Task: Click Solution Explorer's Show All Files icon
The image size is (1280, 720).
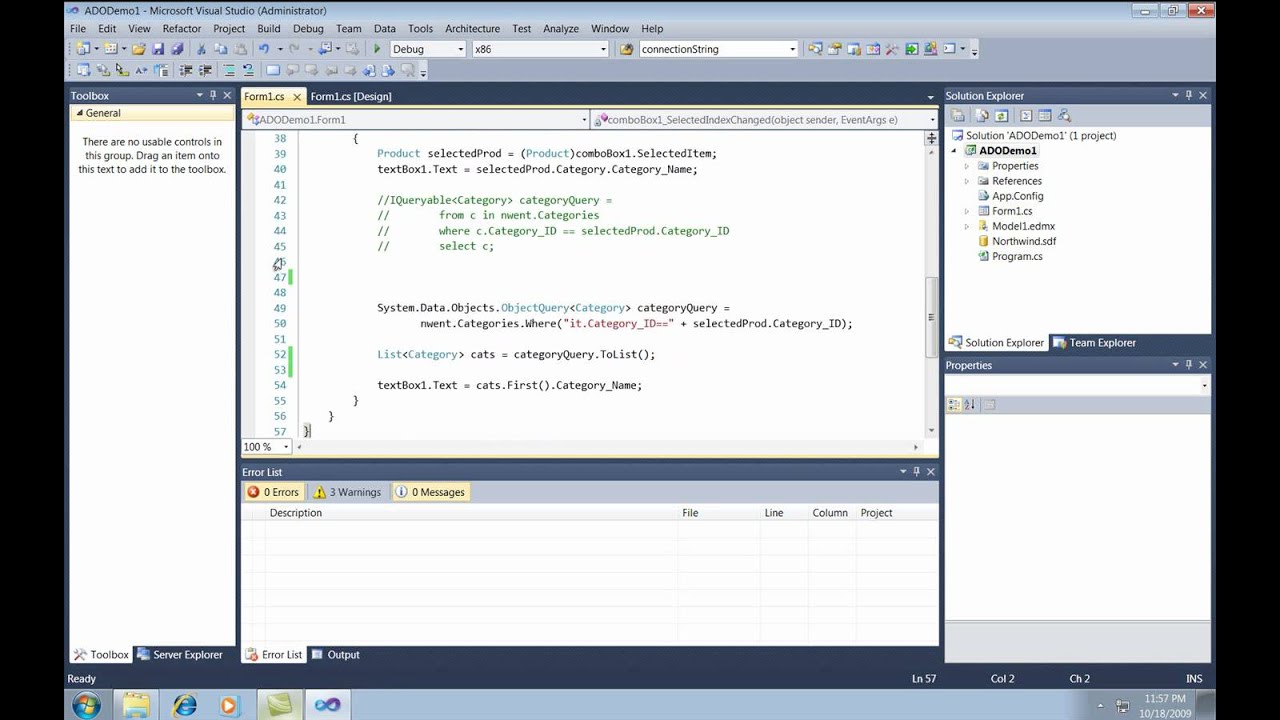Action: coord(982,116)
